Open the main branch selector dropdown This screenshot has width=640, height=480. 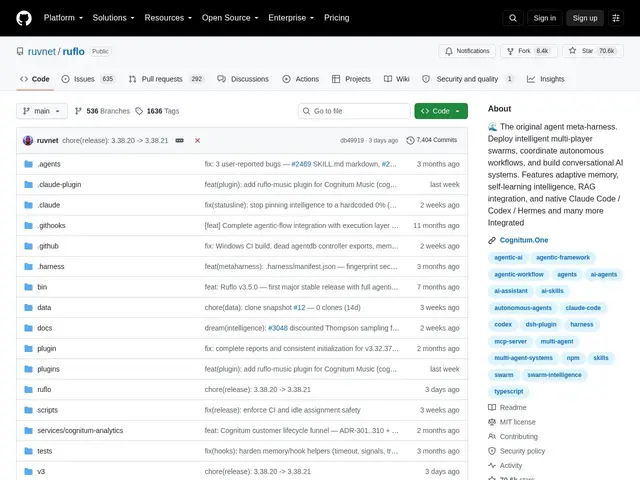coord(42,111)
